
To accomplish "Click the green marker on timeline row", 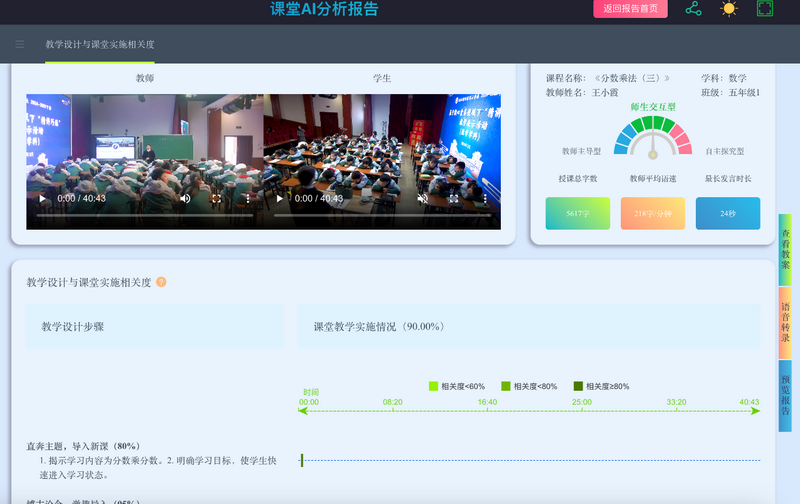I will click(x=302, y=460).
